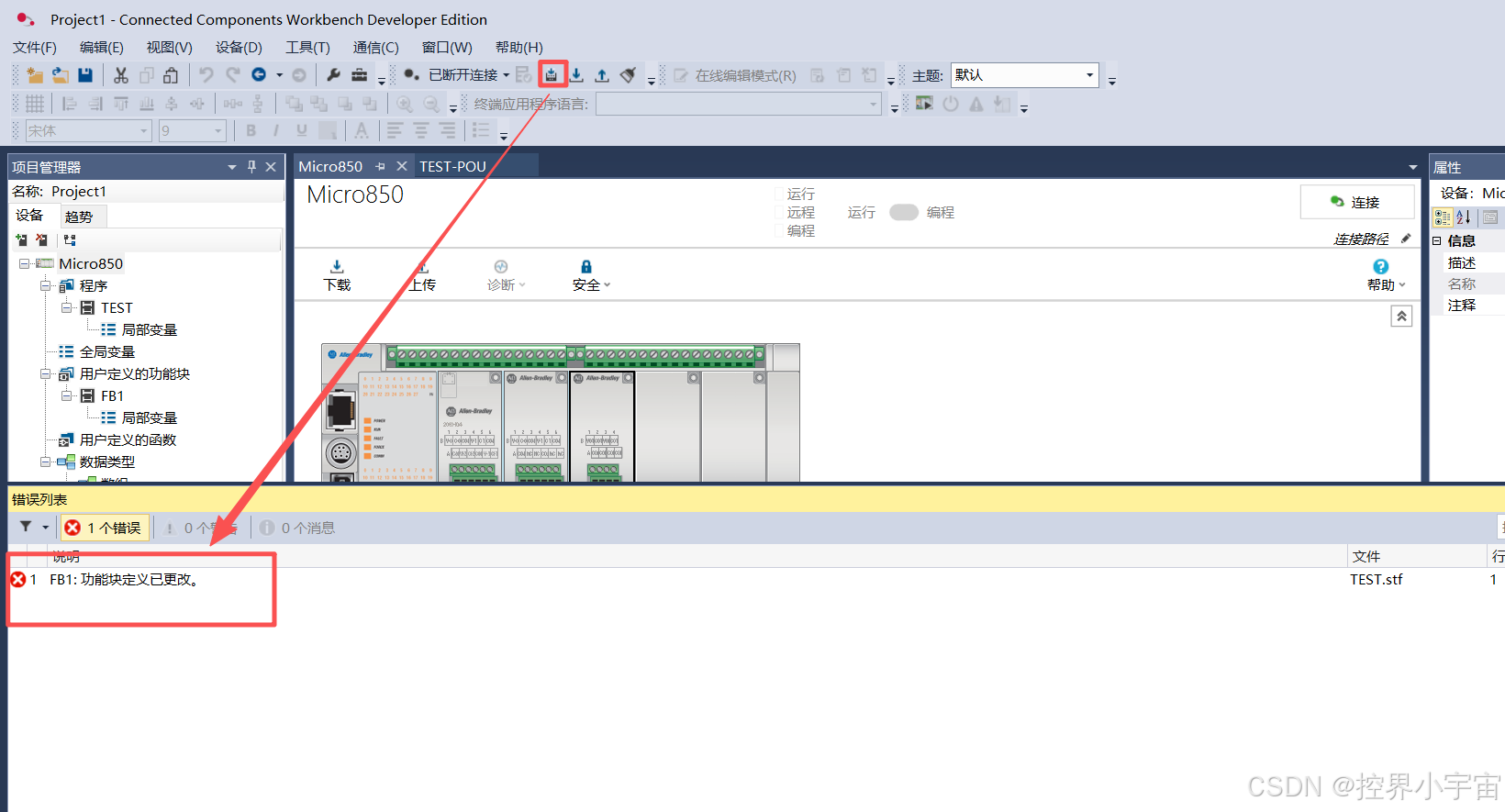Click the 文件 column header in error list
1505x812 pixels.
(x=1416, y=556)
